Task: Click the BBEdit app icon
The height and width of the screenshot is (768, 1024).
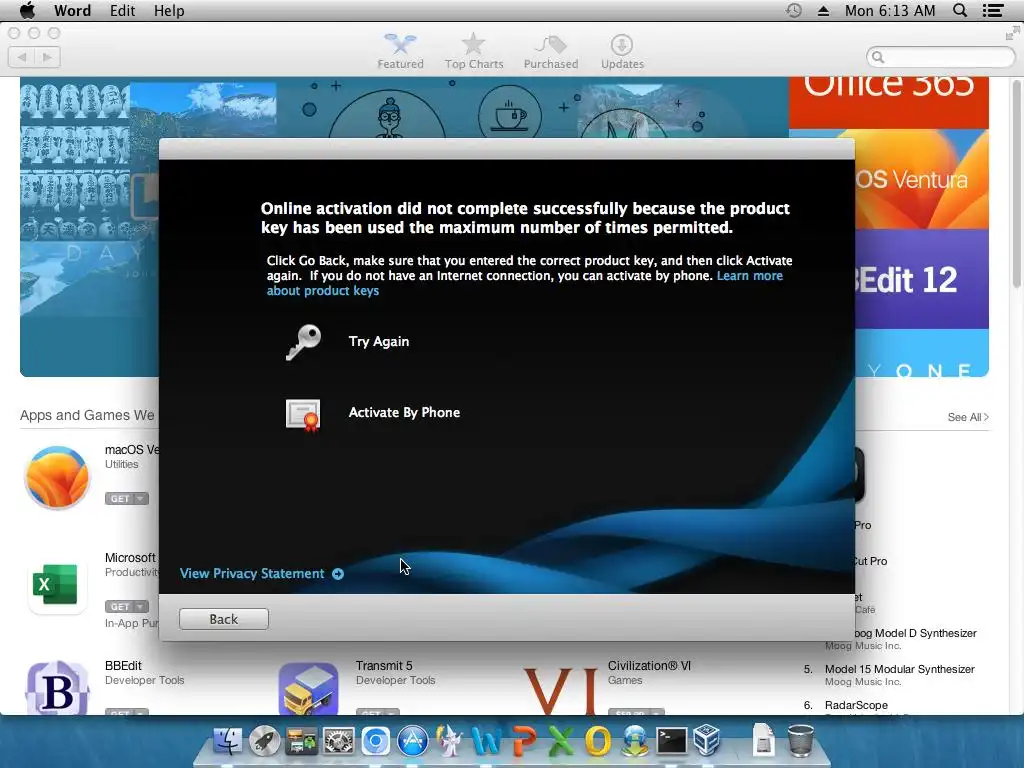Action: pyautogui.click(x=57, y=688)
